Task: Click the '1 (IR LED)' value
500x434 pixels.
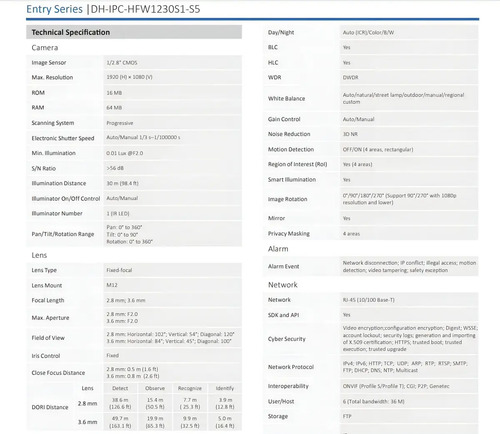Action: 118,213
